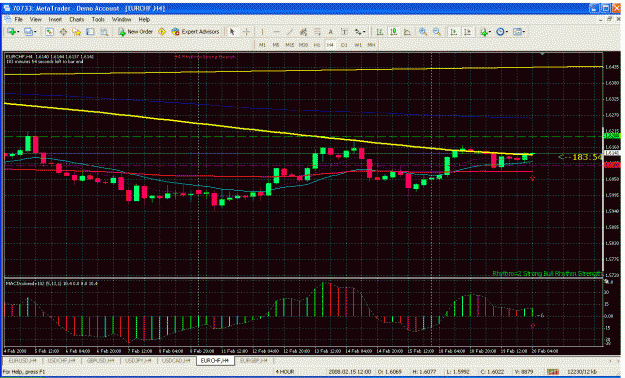The image size is (625, 378).
Task: Select the Fibonacci Retracement tool
Action: coord(317,32)
